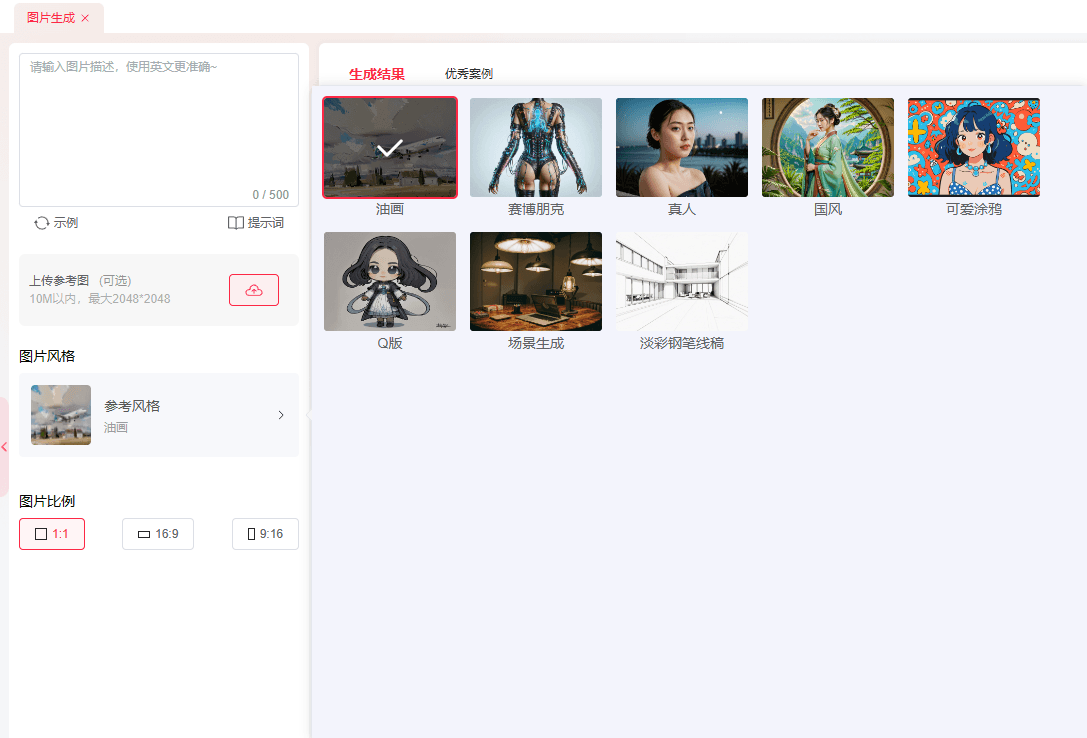1087x738 pixels.
Task: Click the 10M以内 size limit hint
Action: (100, 299)
